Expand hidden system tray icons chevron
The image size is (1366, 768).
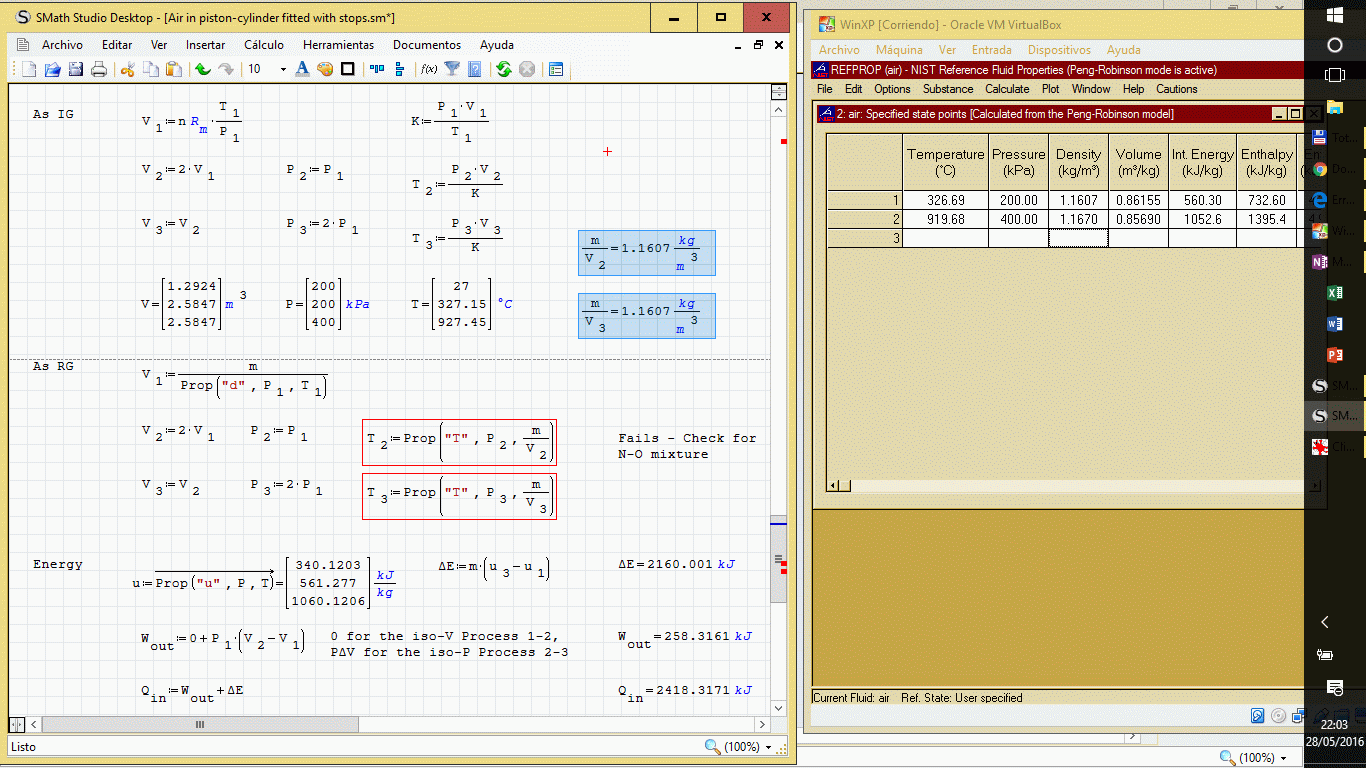[1325, 622]
